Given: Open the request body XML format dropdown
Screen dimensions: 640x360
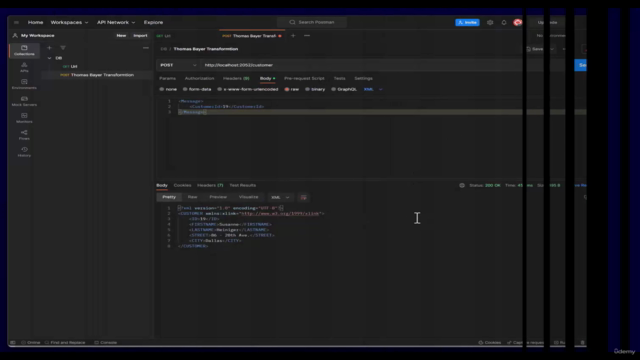Looking at the screenshot, I should 373,89.
